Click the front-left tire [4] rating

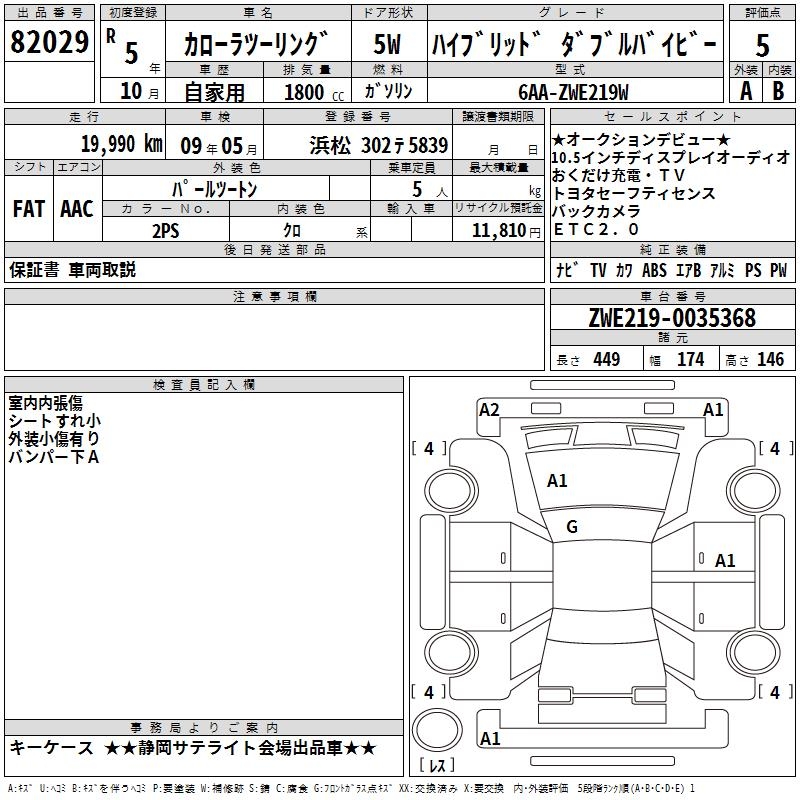click(429, 449)
